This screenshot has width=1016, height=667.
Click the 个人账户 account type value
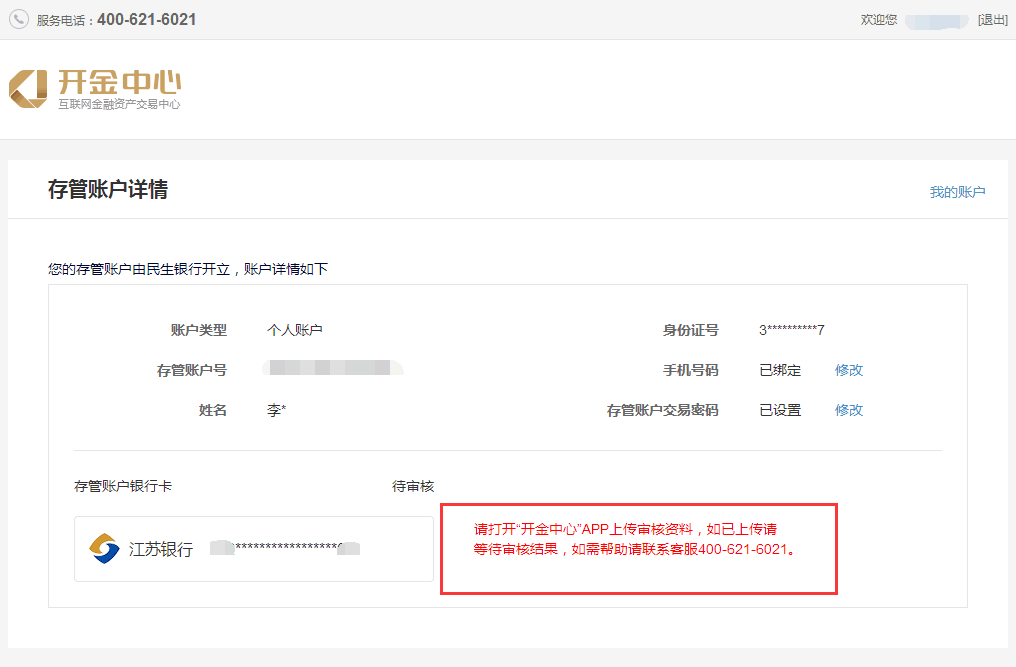click(295, 330)
